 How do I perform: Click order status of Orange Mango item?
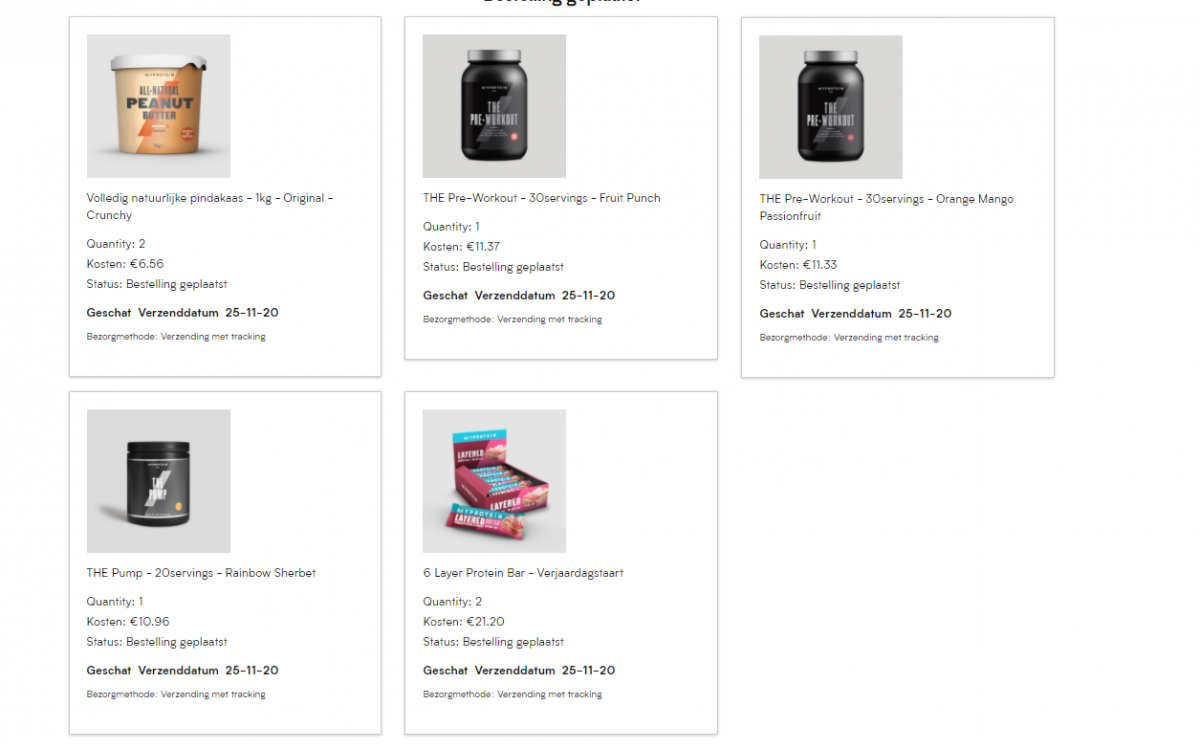(829, 285)
